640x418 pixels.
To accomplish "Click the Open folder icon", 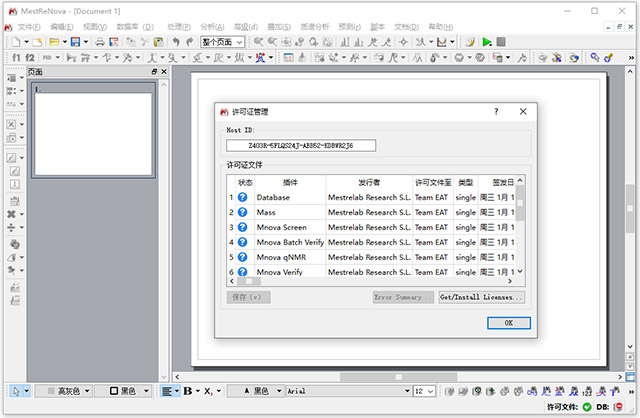I will pos(54,42).
